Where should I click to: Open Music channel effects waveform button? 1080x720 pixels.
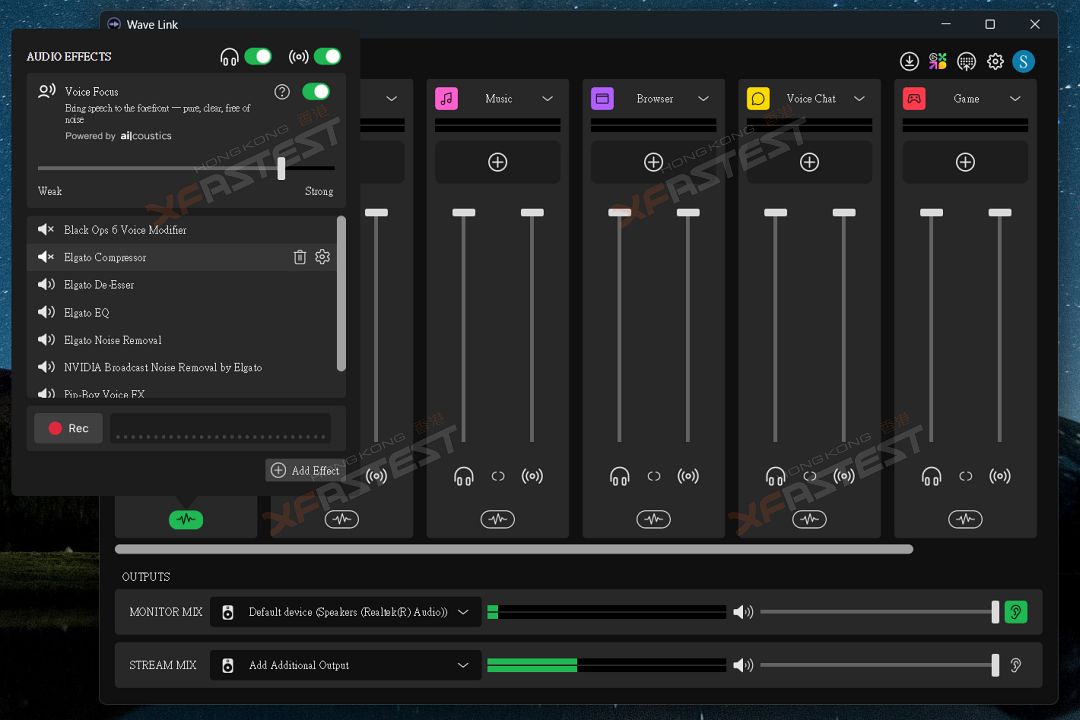(x=497, y=519)
